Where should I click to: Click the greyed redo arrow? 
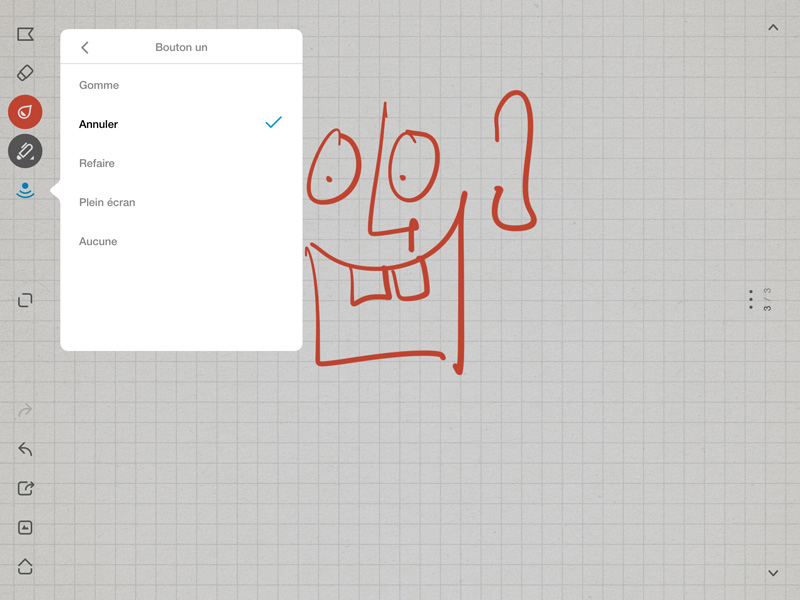[x=25, y=410]
